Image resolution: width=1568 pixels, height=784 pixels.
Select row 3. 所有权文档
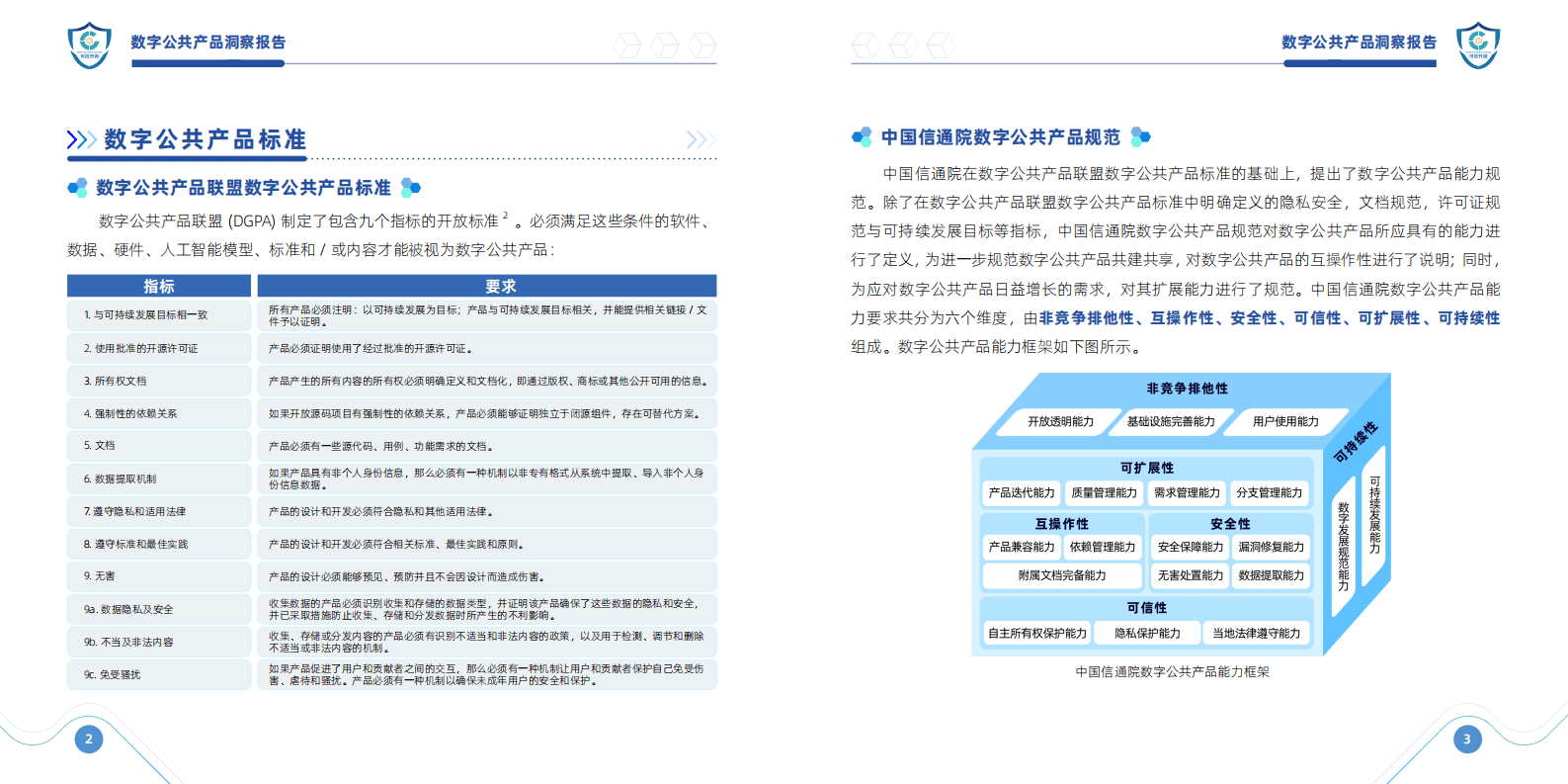pyautogui.click(x=392, y=381)
